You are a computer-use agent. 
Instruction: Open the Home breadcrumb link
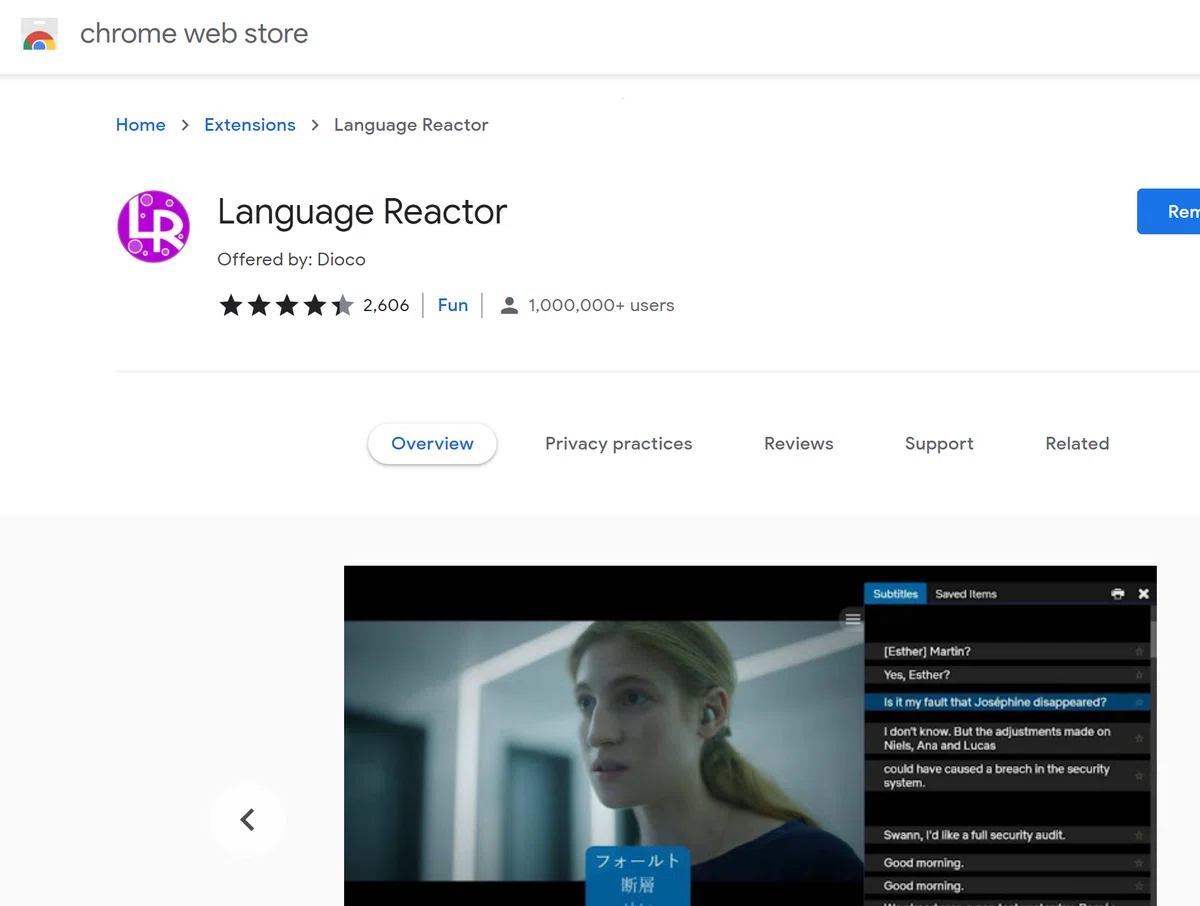(x=141, y=125)
